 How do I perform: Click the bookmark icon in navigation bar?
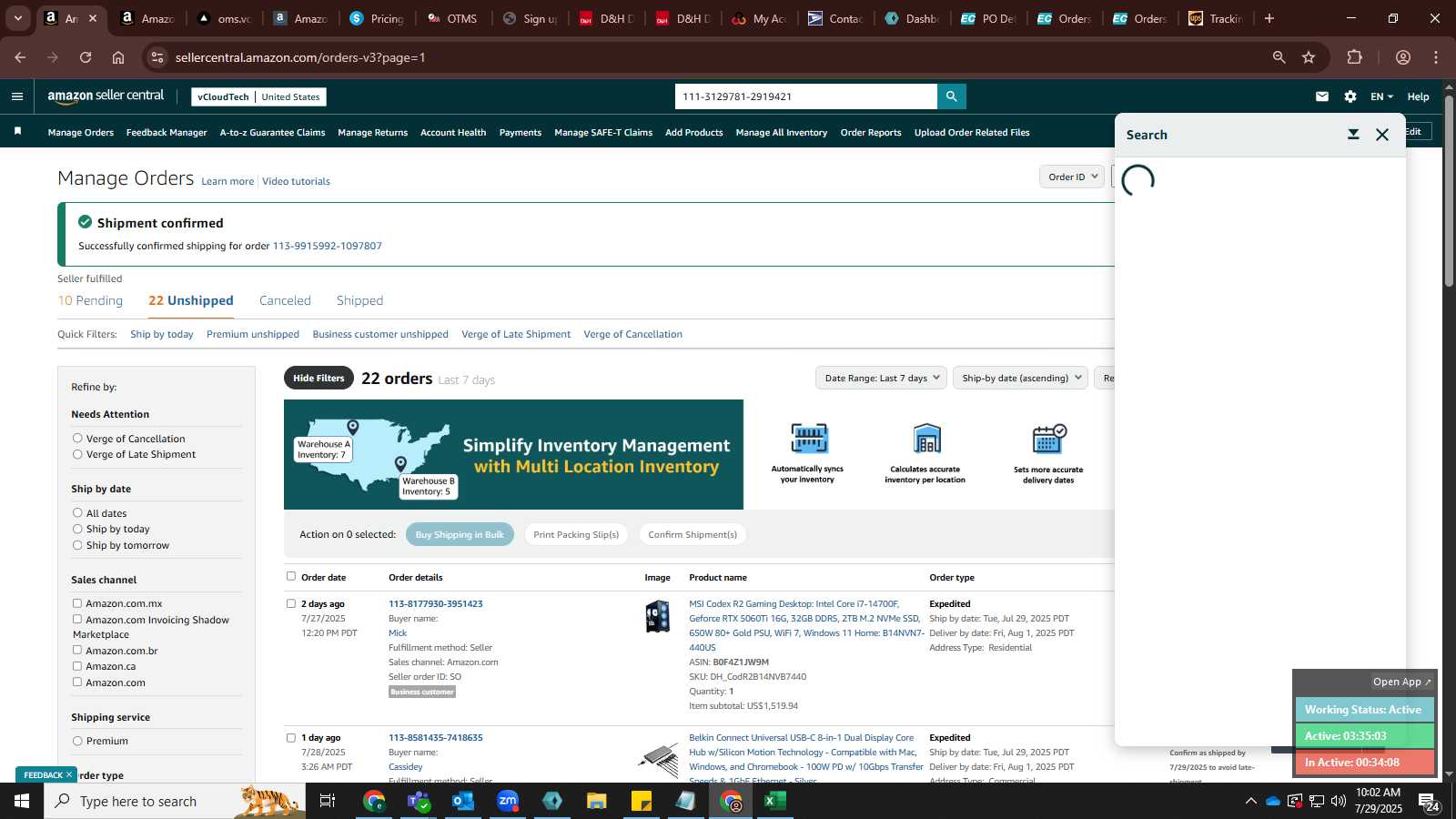[17, 132]
